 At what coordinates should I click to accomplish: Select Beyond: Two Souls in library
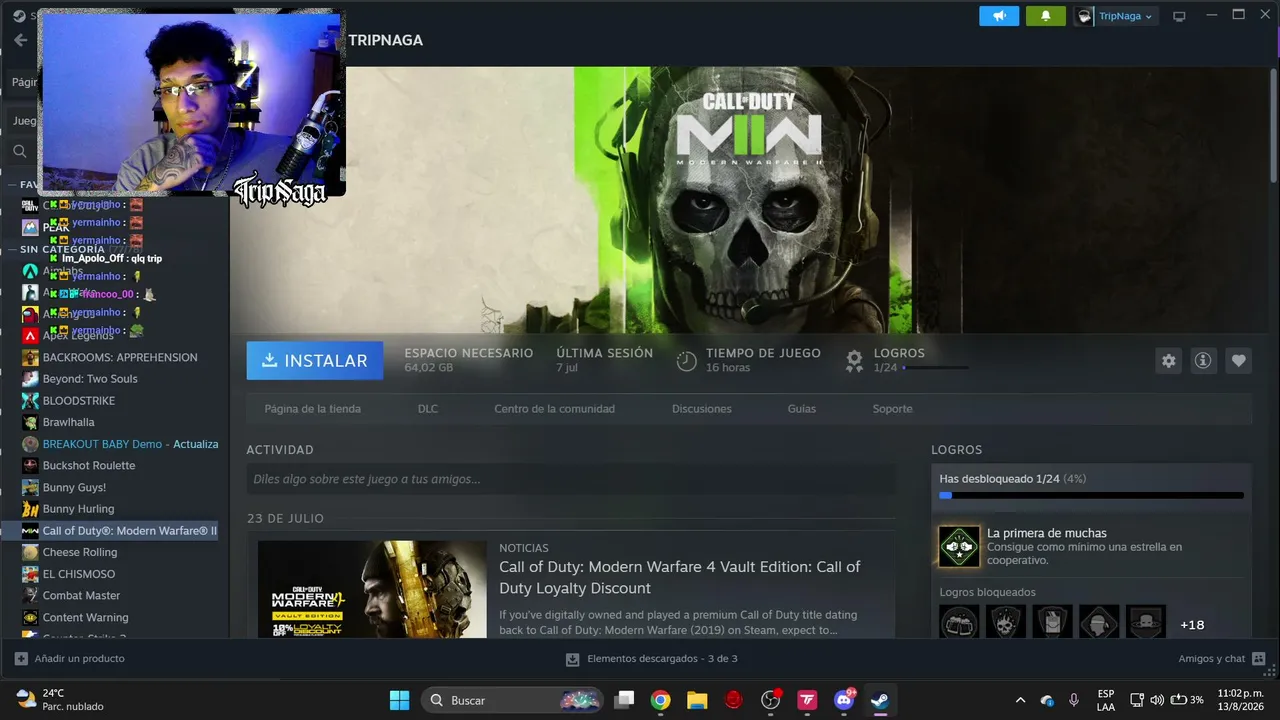tap(90, 379)
